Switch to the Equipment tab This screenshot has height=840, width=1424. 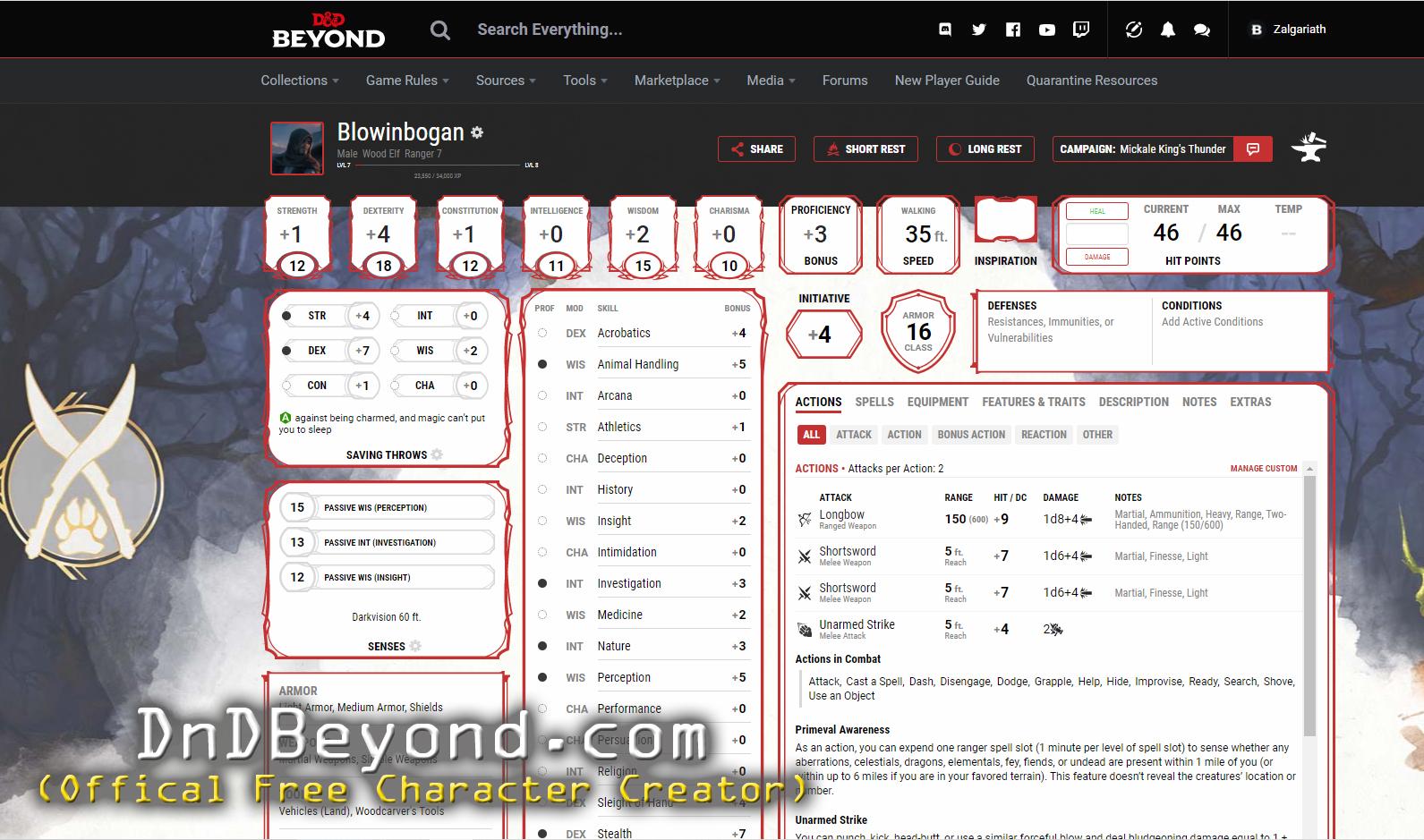tap(938, 402)
